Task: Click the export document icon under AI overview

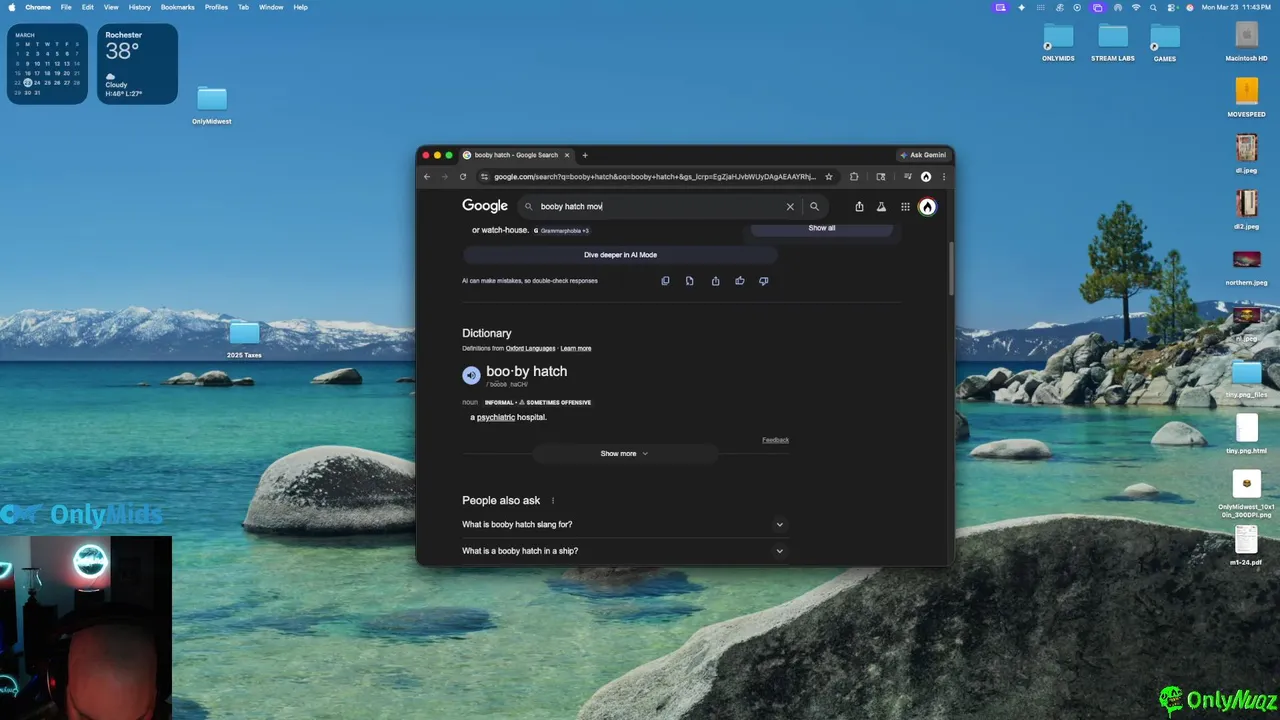Action: coord(689,281)
